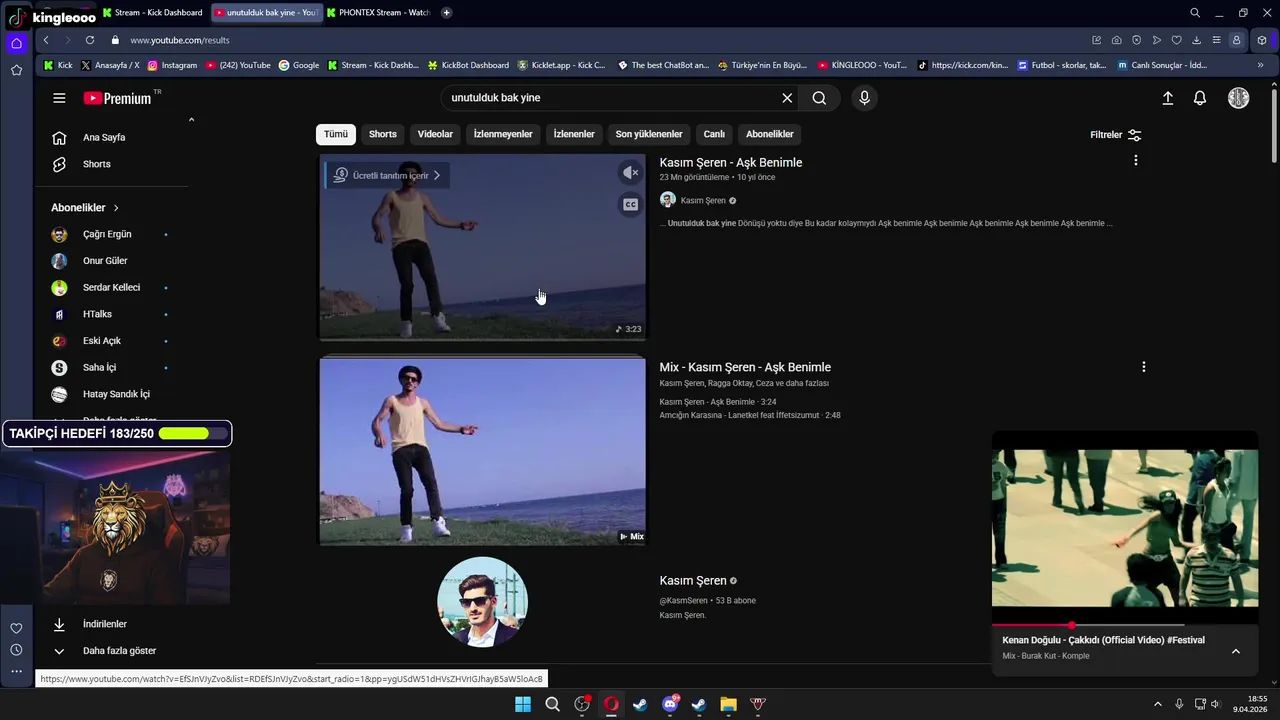The image size is (1280, 720).
Task: Open the Mix playlist thumbnail
Action: tap(482, 451)
